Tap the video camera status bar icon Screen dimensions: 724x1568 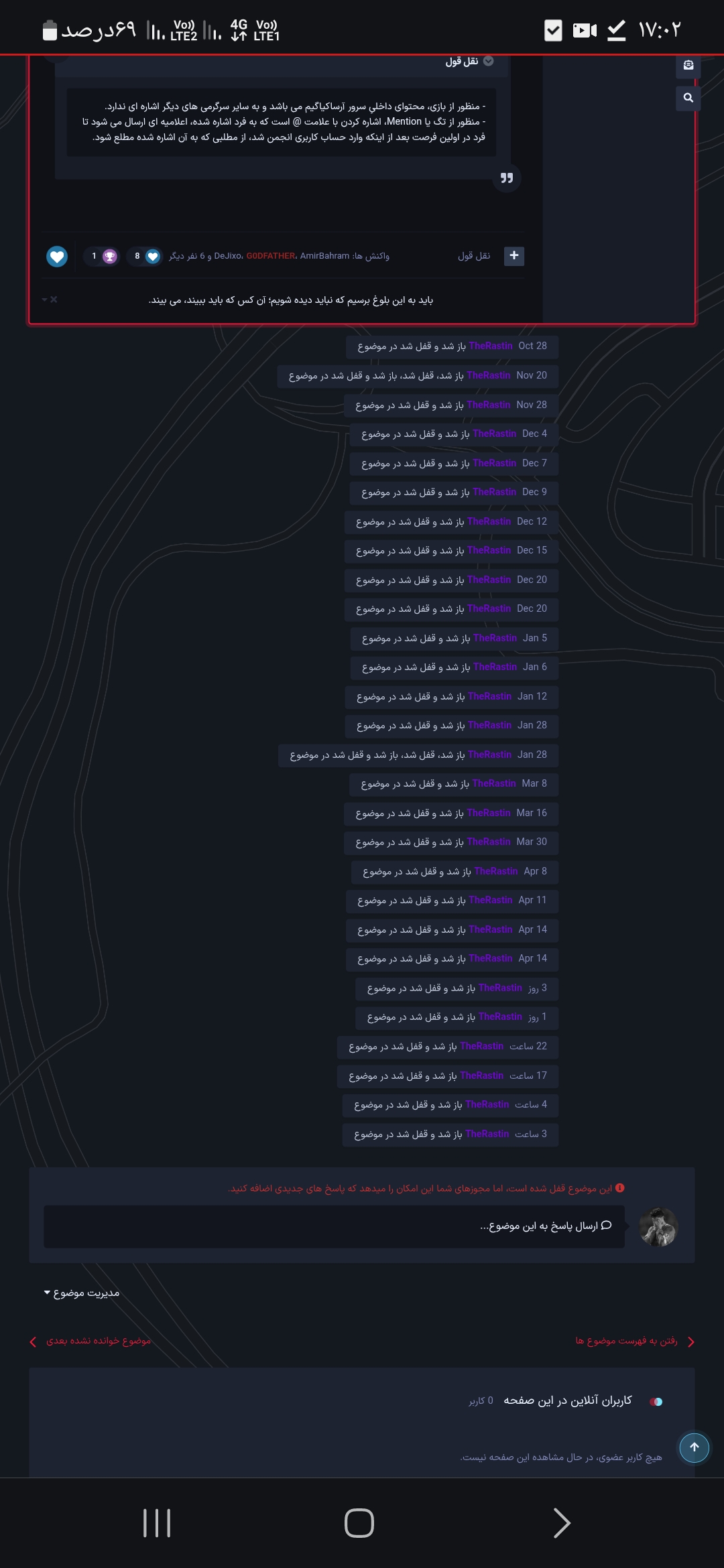click(585, 31)
